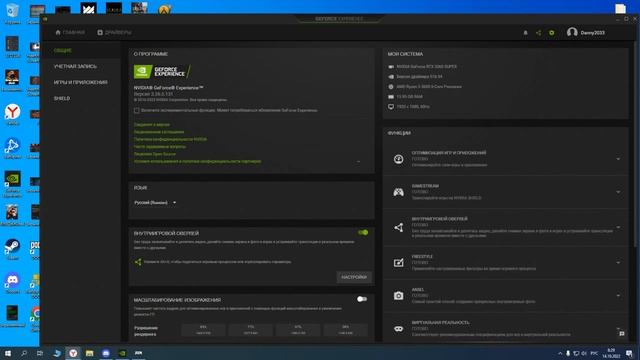
Task: Open Task View on the taskbar
Action: (40, 353)
